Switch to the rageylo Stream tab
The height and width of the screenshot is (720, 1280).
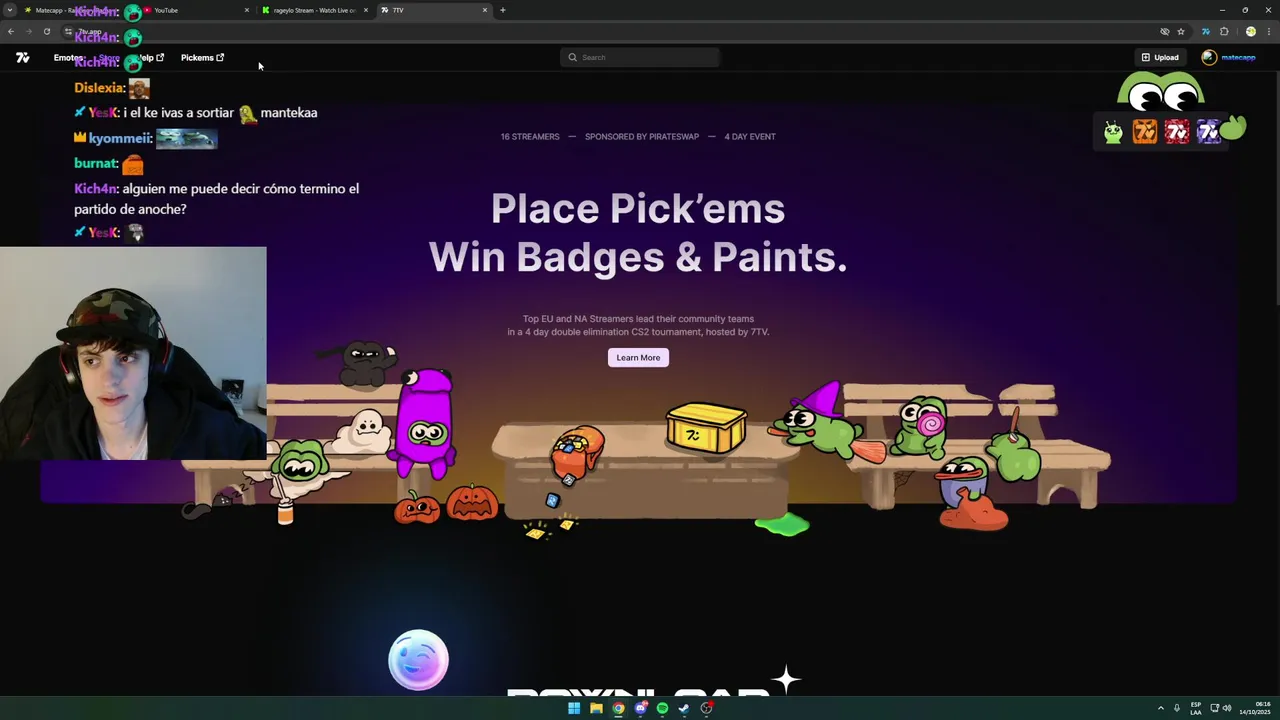click(315, 10)
